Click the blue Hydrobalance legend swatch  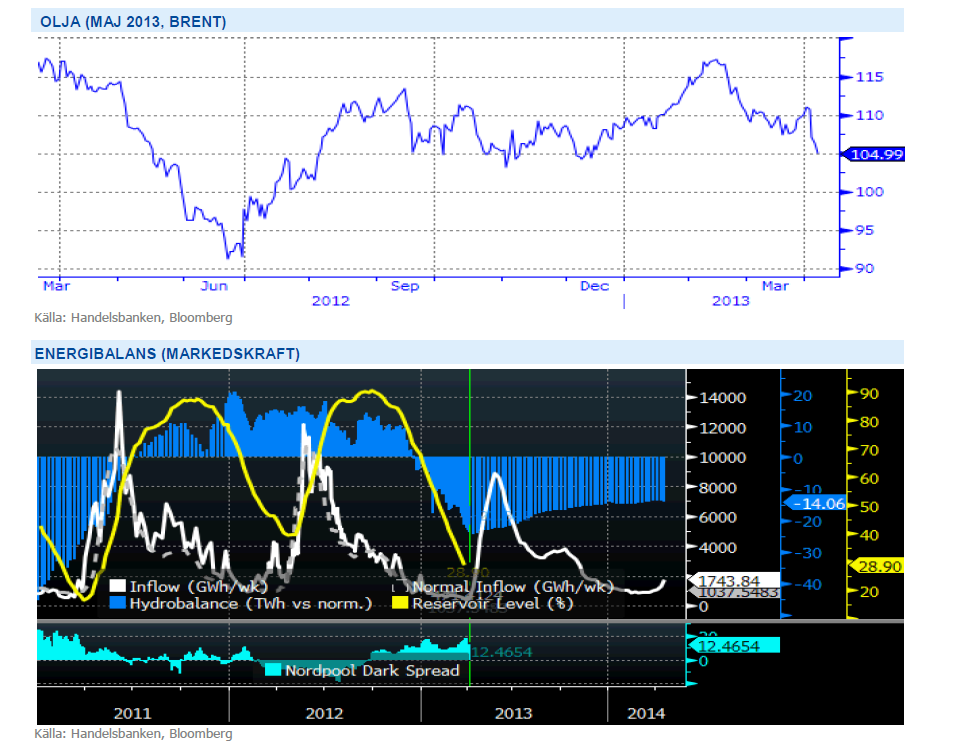pyautogui.click(x=117, y=603)
